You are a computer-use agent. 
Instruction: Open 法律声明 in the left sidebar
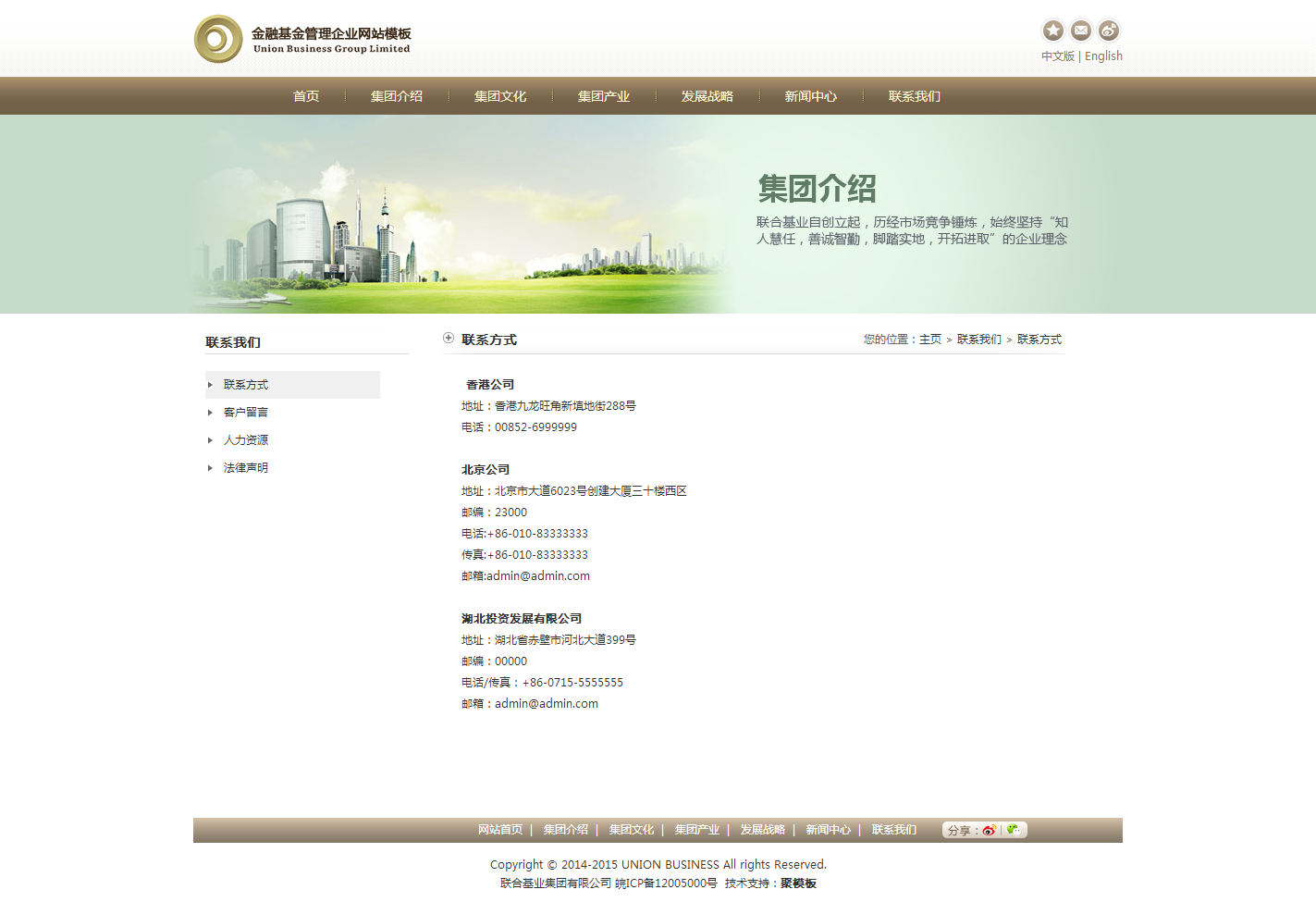click(x=246, y=468)
